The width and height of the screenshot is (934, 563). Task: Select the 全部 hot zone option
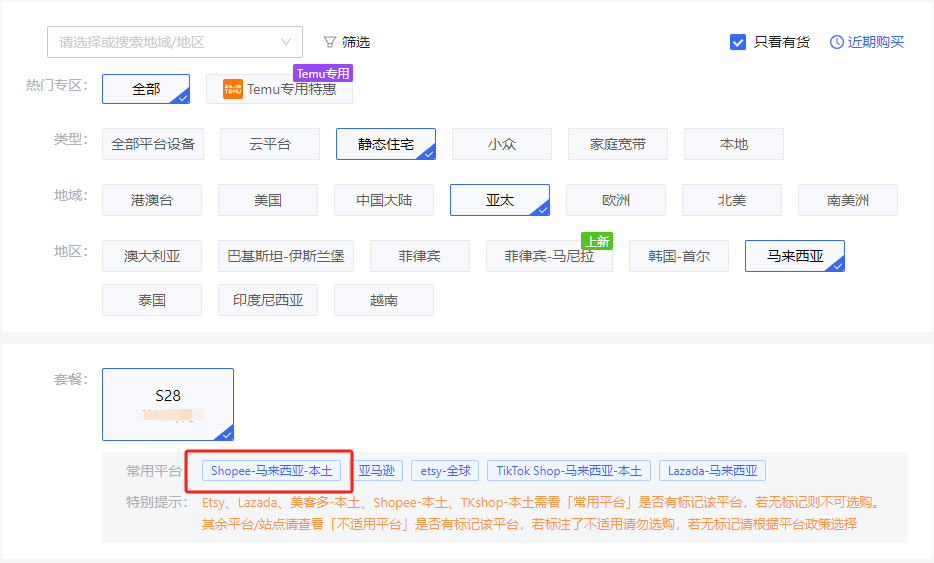[x=146, y=89]
